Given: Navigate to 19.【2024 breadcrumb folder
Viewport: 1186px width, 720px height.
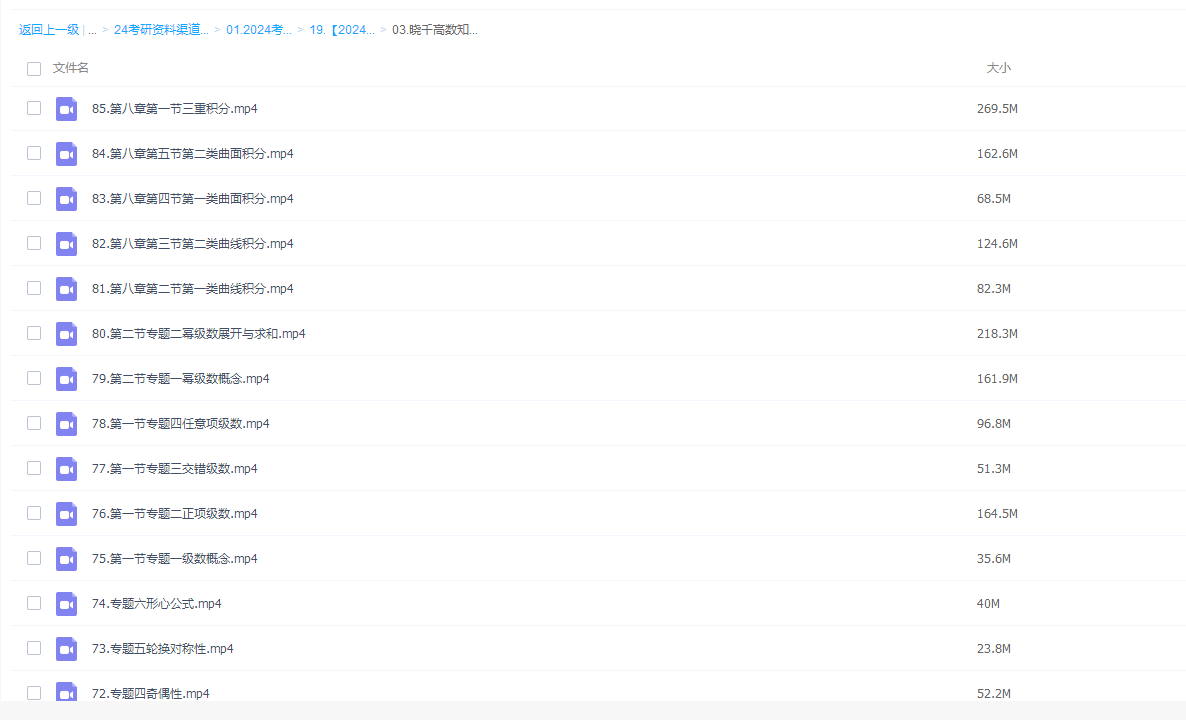Looking at the screenshot, I should click(x=342, y=30).
